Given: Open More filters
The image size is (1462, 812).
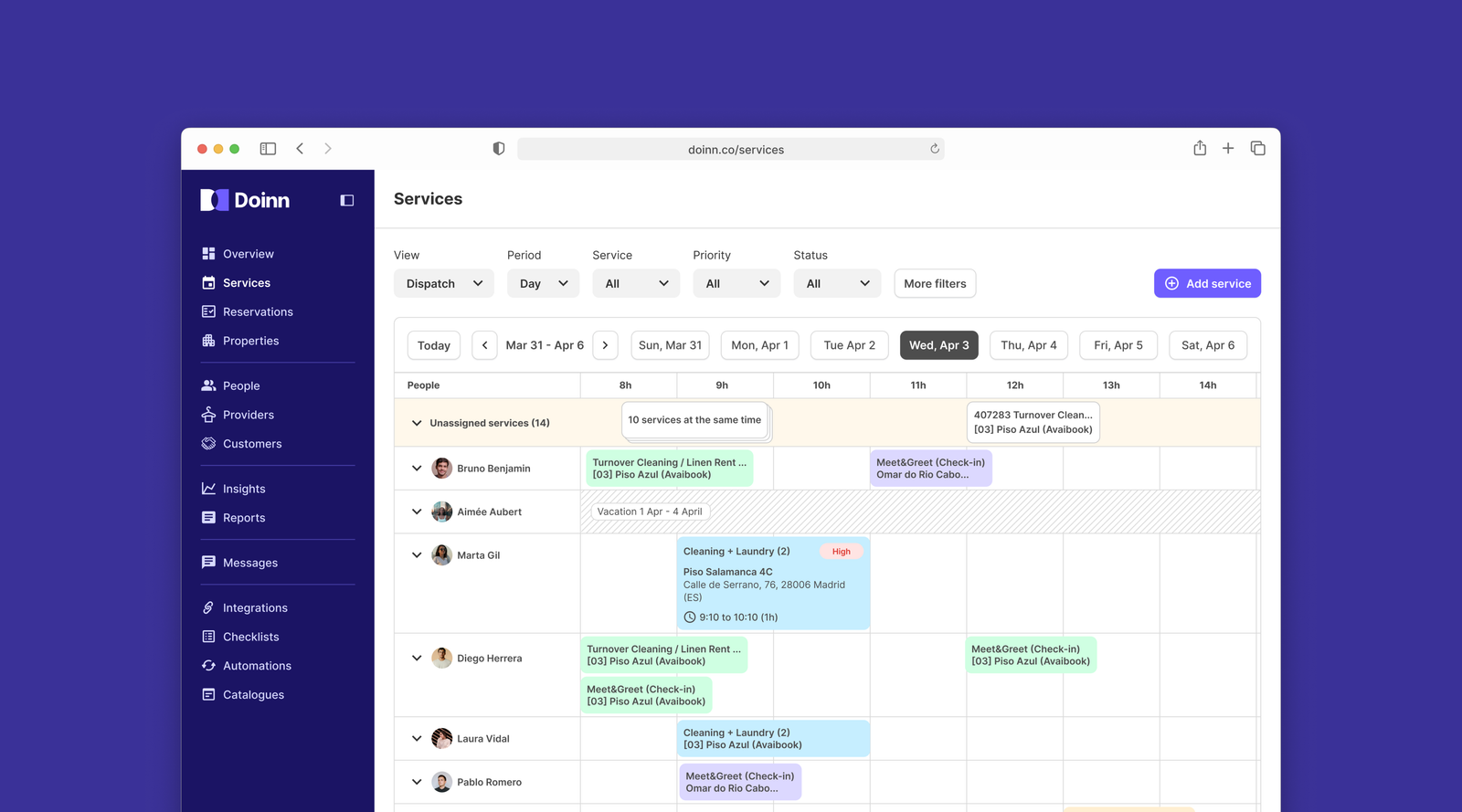Looking at the screenshot, I should (x=935, y=283).
